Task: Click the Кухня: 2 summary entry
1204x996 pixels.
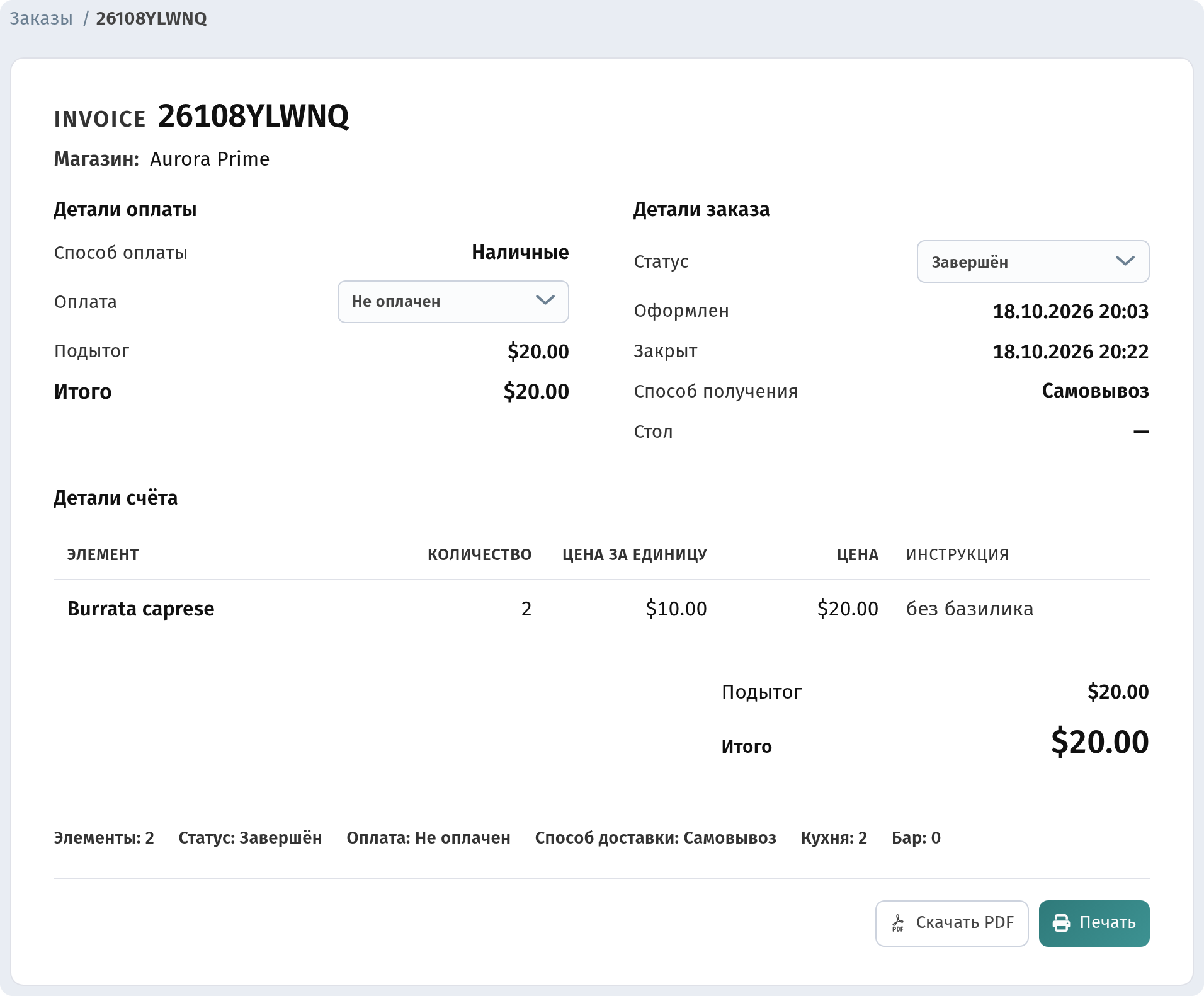Action: 834,838
